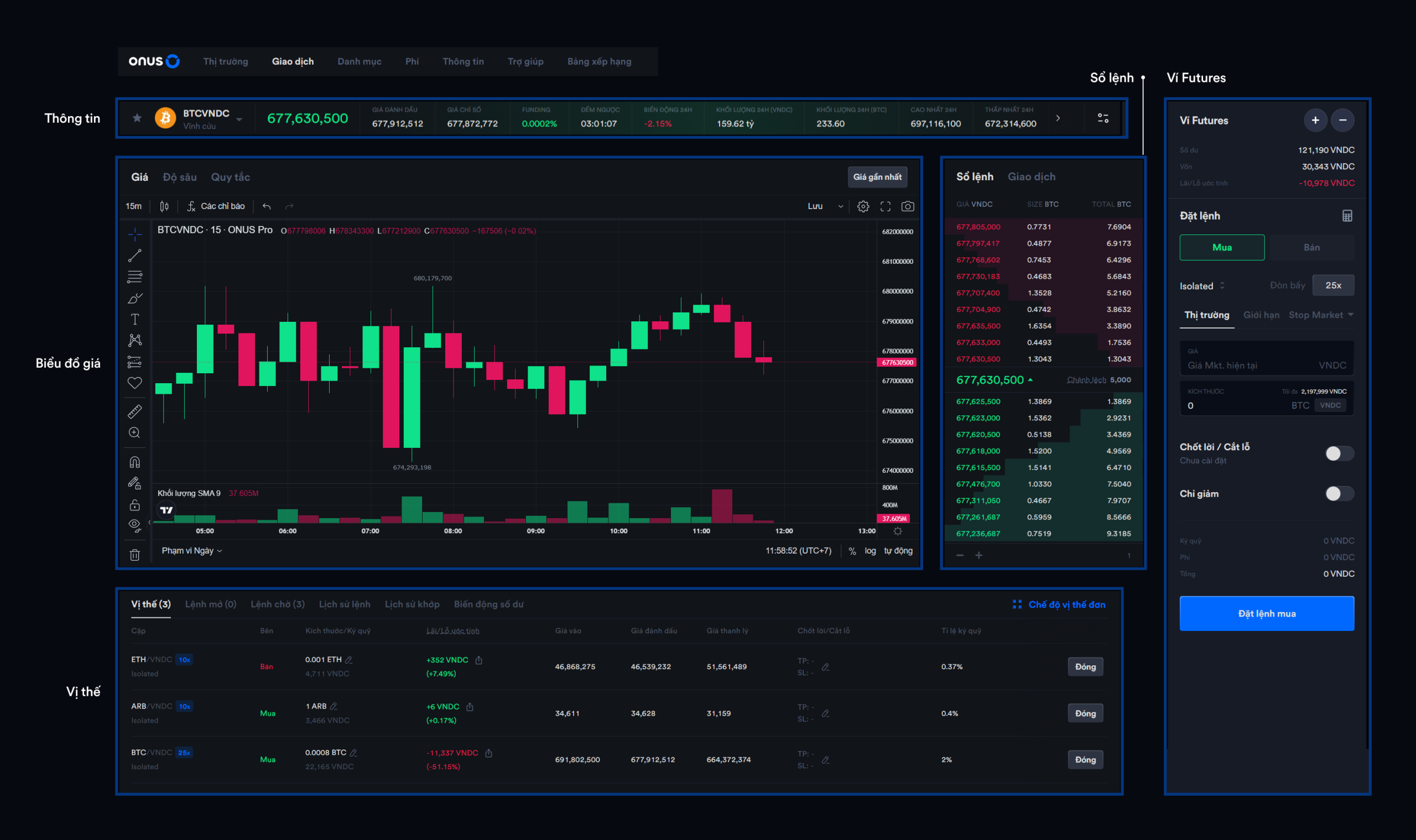Click the Kích thước size input
The height and width of the screenshot is (840, 1416).
1267,399
